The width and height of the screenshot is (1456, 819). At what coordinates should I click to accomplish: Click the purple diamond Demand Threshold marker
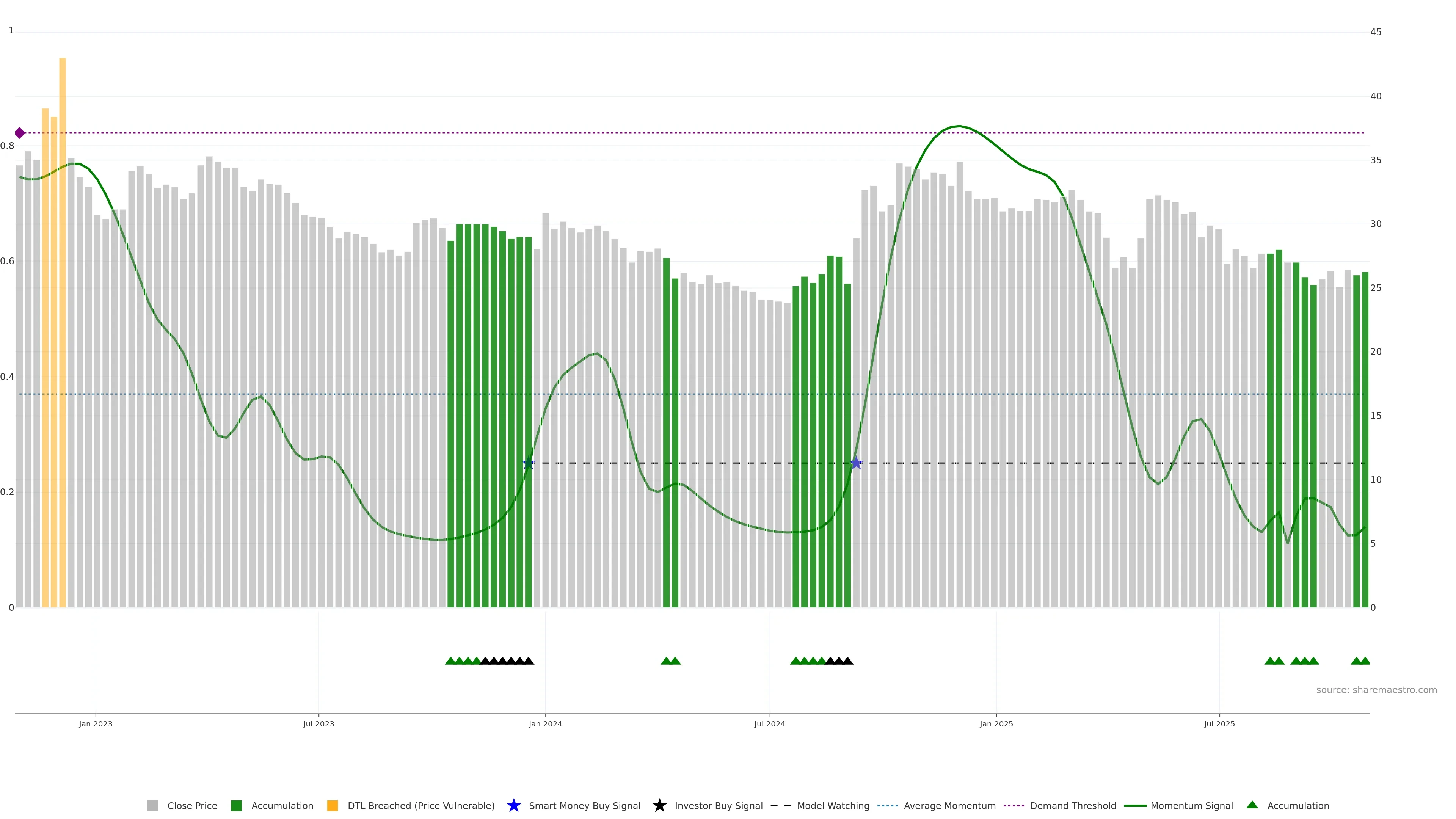click(20, 133)
